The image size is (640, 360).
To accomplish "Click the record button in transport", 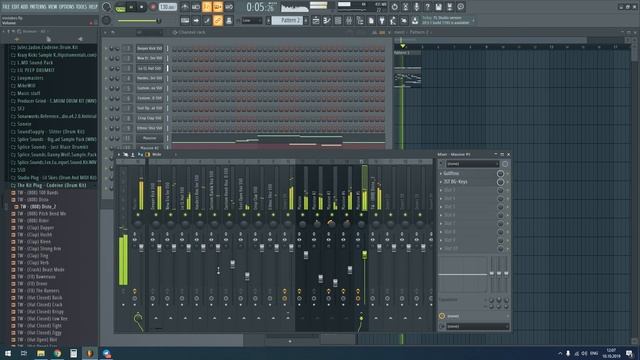I will pos(153,7).
